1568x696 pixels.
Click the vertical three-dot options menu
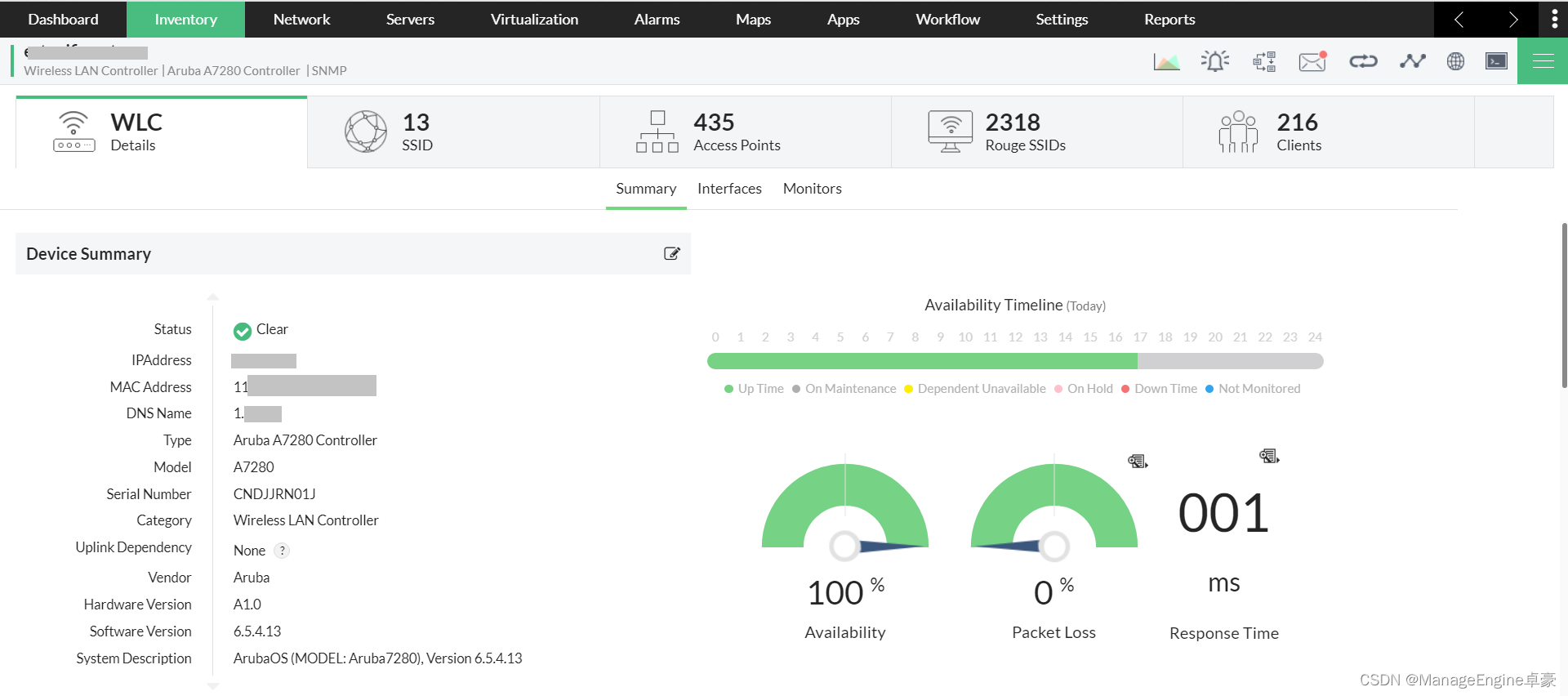[1554, 19]
